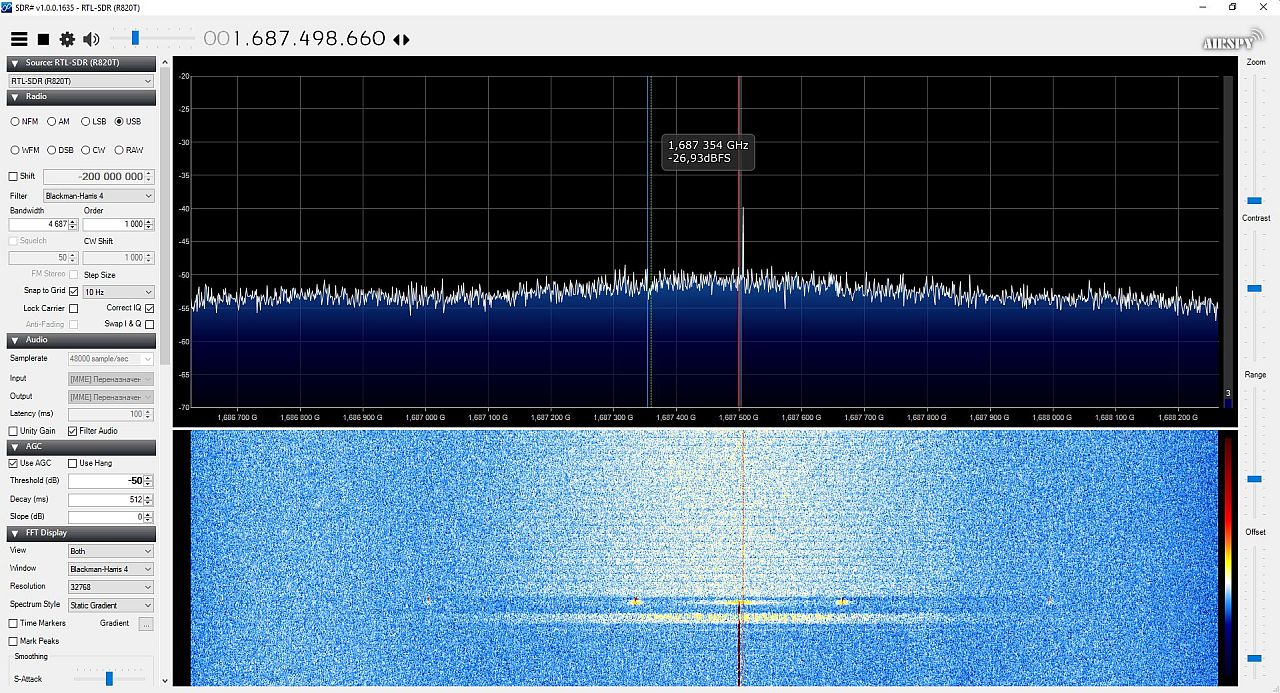Open the hamburger main menu
The width and height of the screenshot is (1280, 693).
pos(19,39)
